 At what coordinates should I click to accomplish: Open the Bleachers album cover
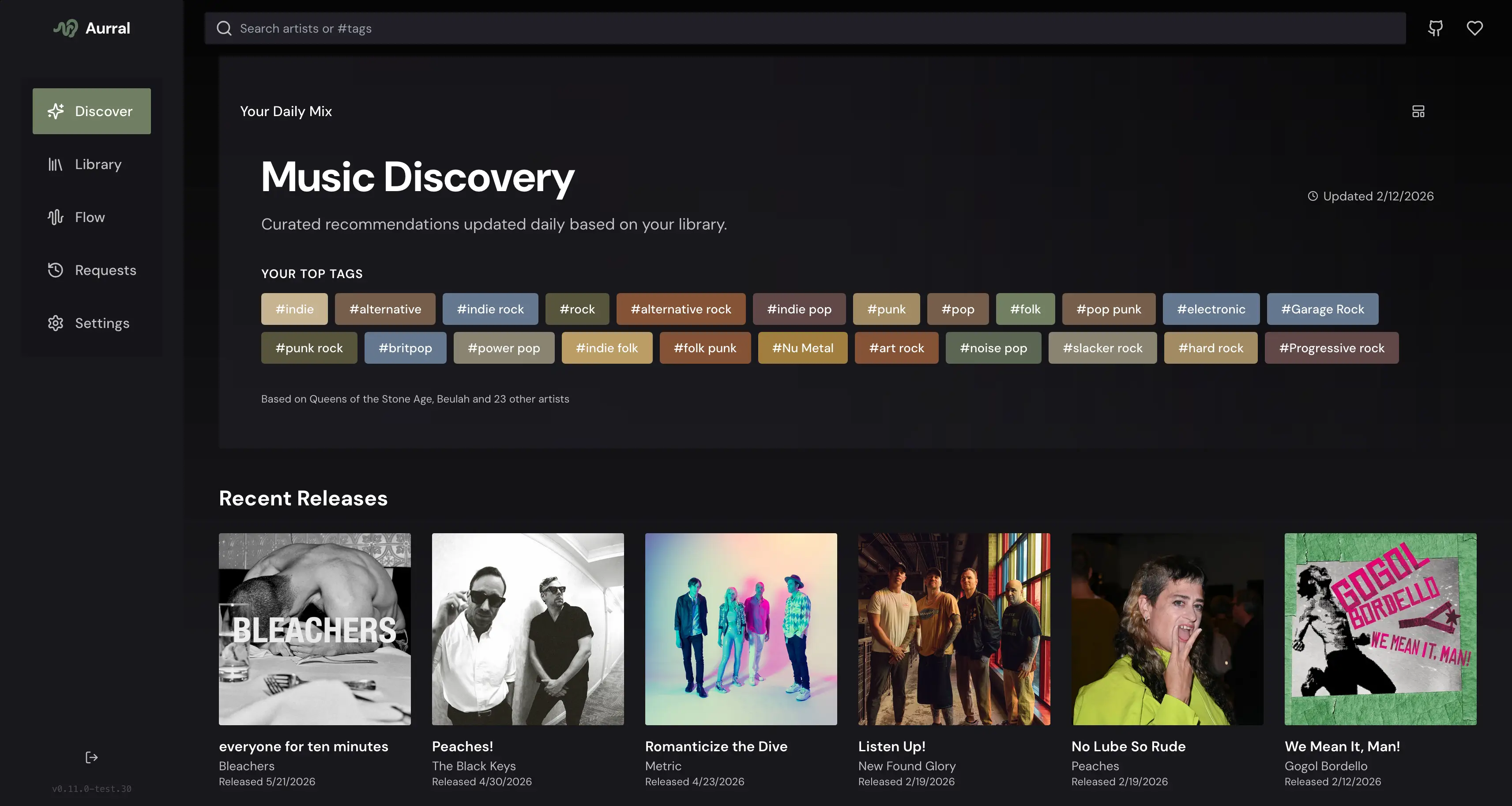315,629
